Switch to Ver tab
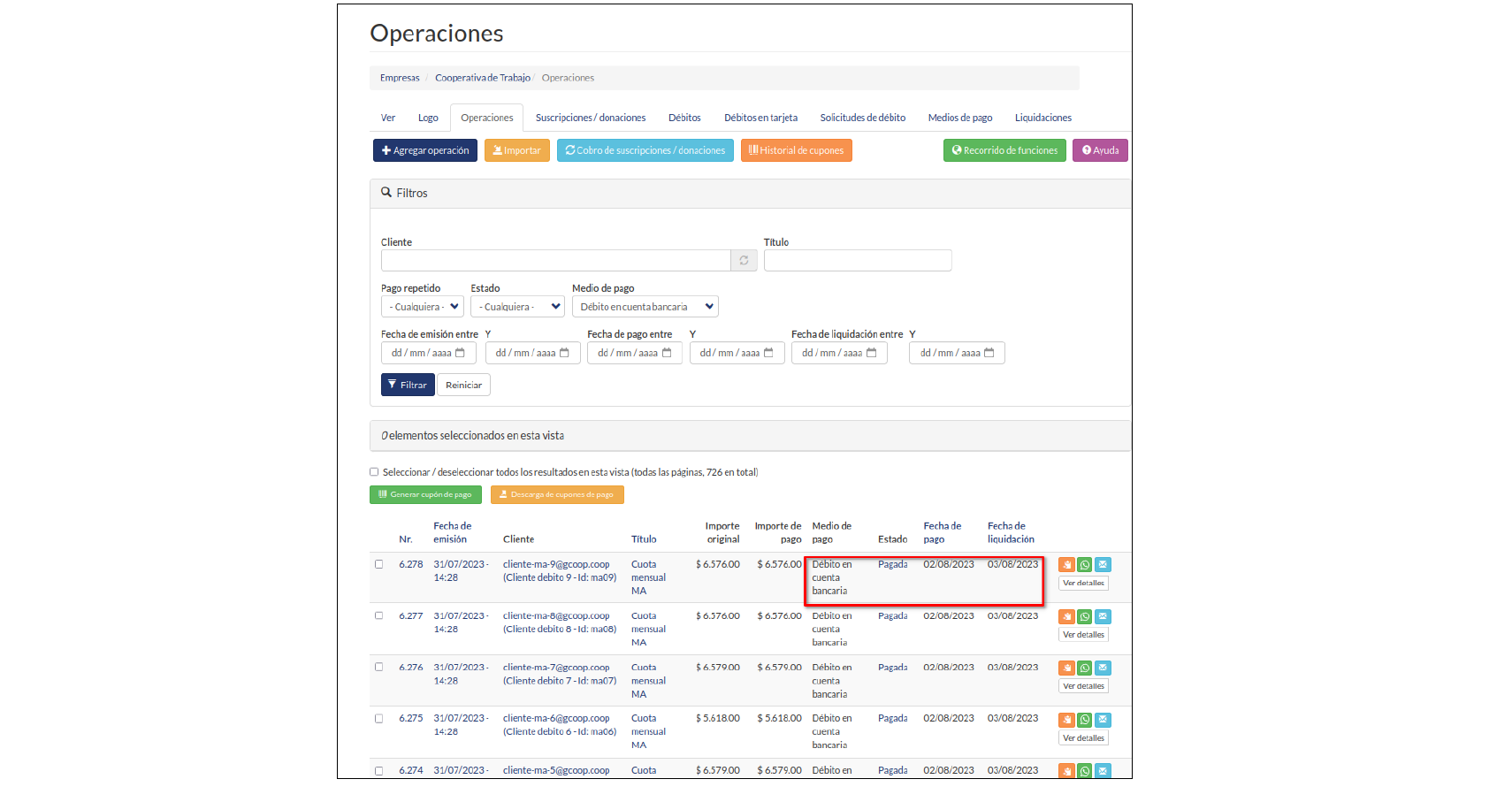Image resolution: width=1512 pixels, height=802 pixels. click(388, 118)
